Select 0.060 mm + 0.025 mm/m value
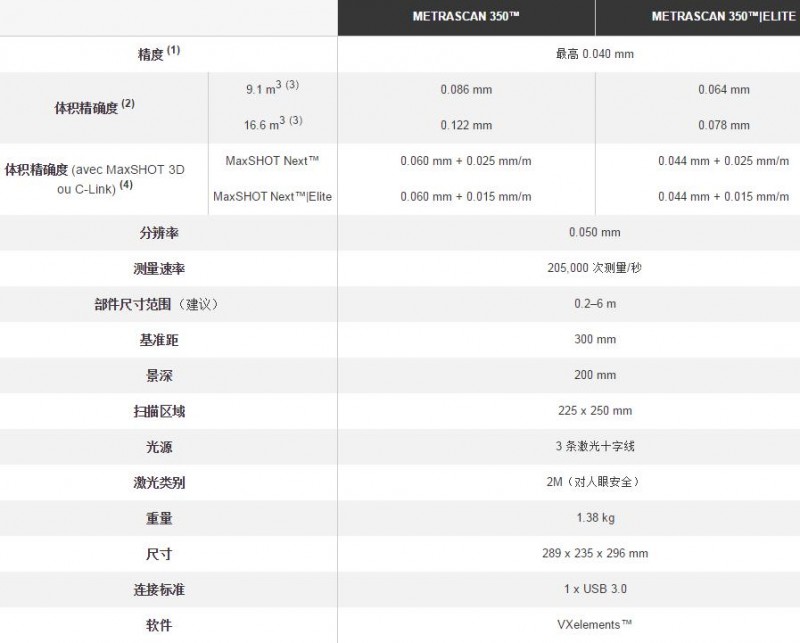Screen dimensions: 800x643 pyautogui.click(x=466, y=161)
